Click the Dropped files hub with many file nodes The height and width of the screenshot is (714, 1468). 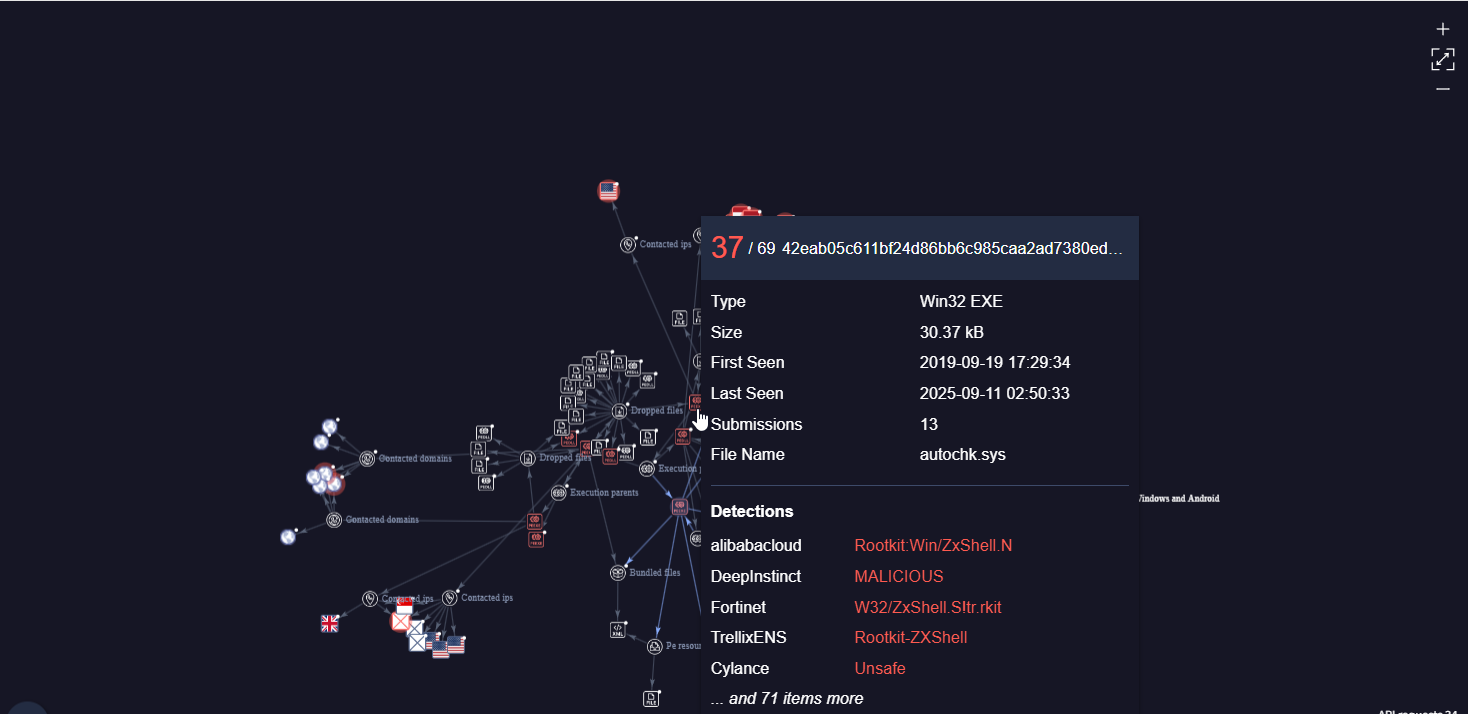click(619, 410)
